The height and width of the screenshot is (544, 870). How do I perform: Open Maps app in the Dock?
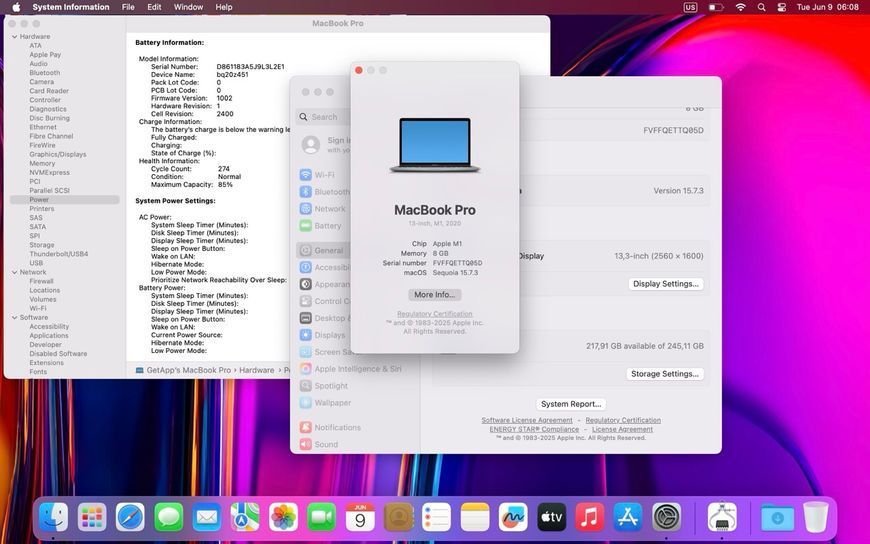tap(245, 517)
